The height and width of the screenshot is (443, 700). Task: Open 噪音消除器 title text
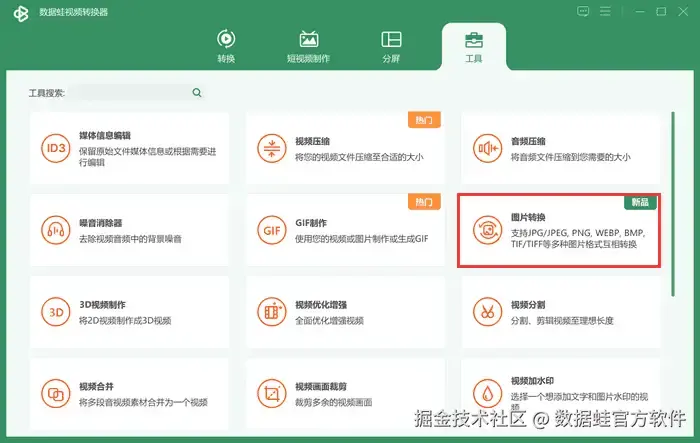pos(101,223)
